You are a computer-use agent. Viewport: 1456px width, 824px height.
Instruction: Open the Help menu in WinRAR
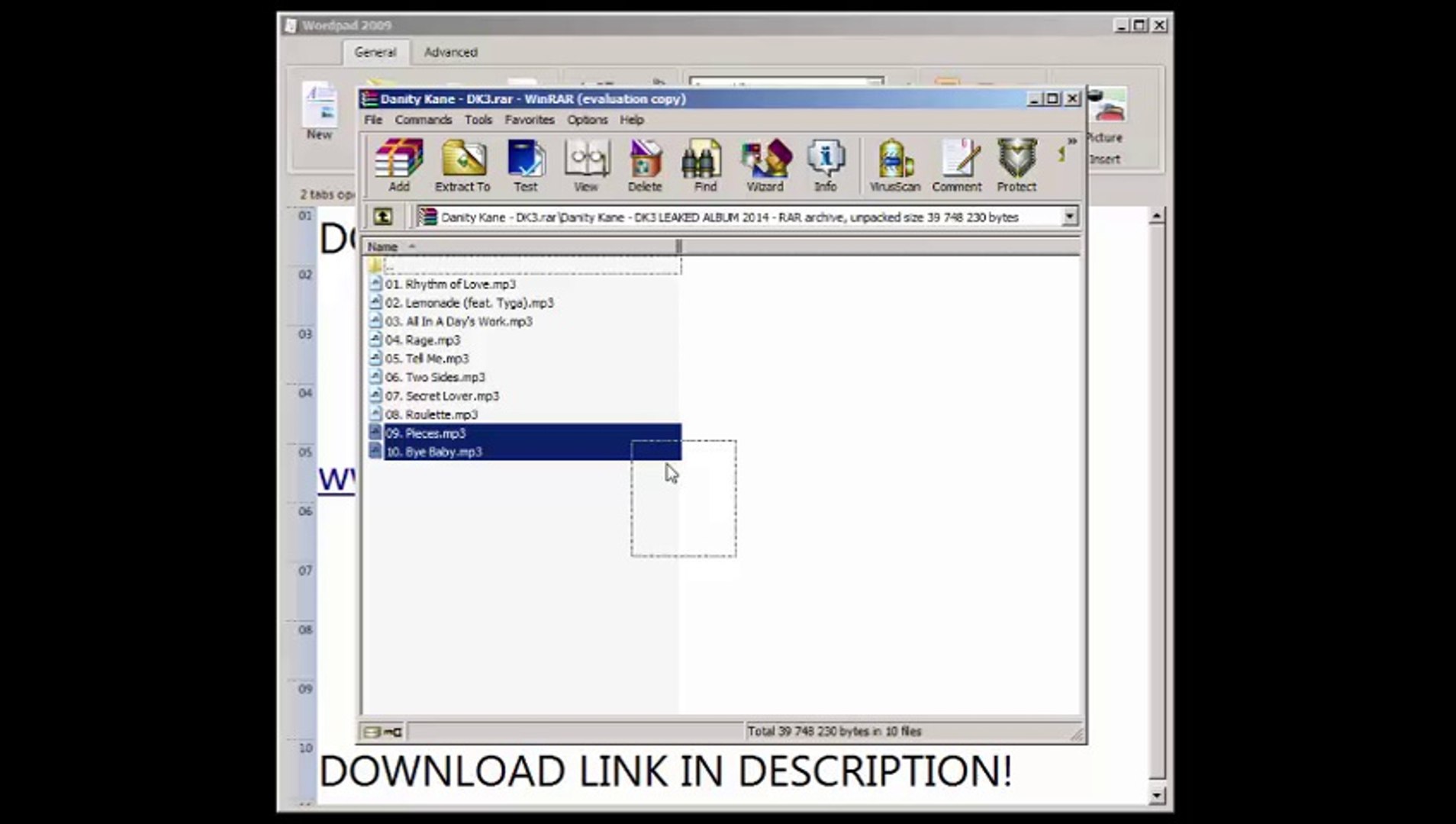click(x=632, y=120)
